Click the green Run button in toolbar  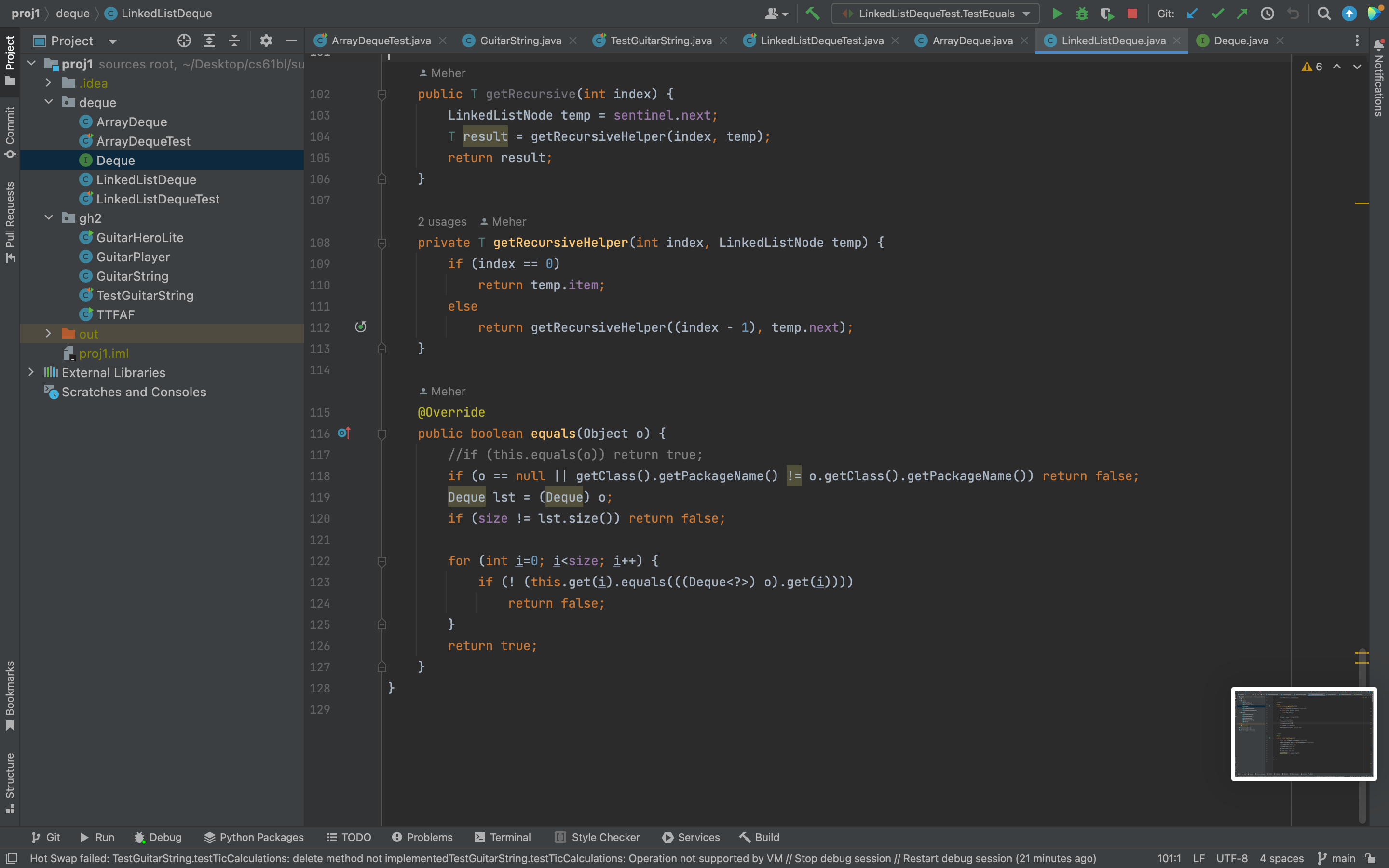coord(1057,14)
